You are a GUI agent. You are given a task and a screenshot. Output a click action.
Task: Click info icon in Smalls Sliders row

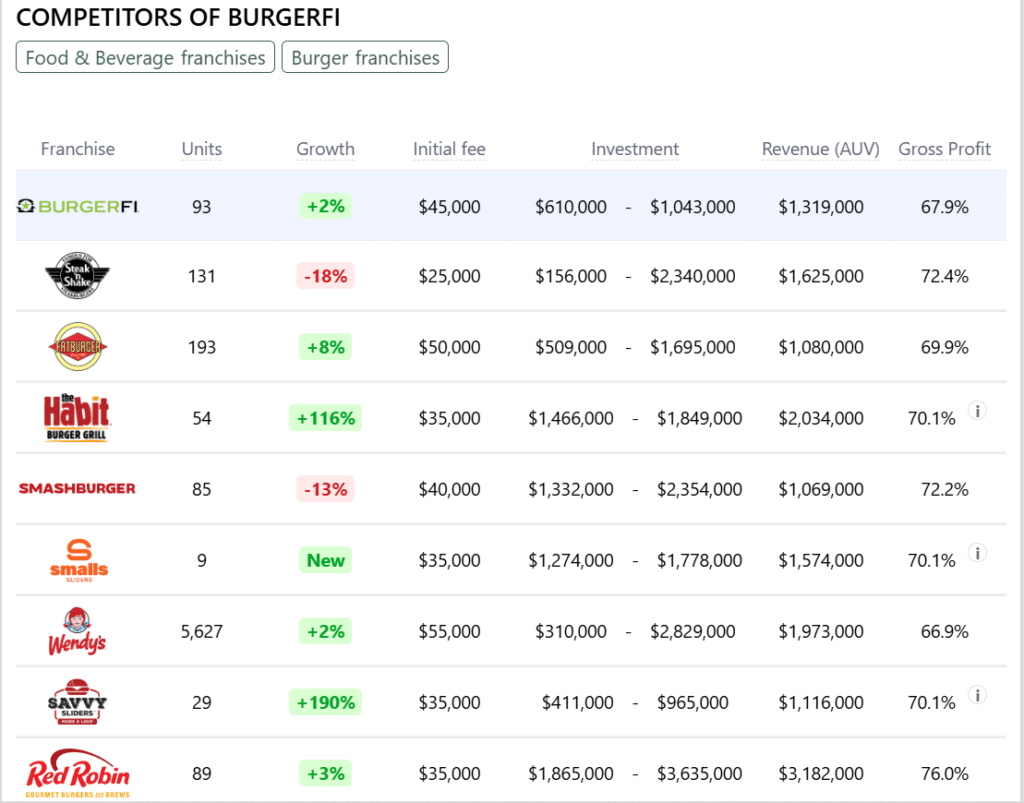click(977, 554)
